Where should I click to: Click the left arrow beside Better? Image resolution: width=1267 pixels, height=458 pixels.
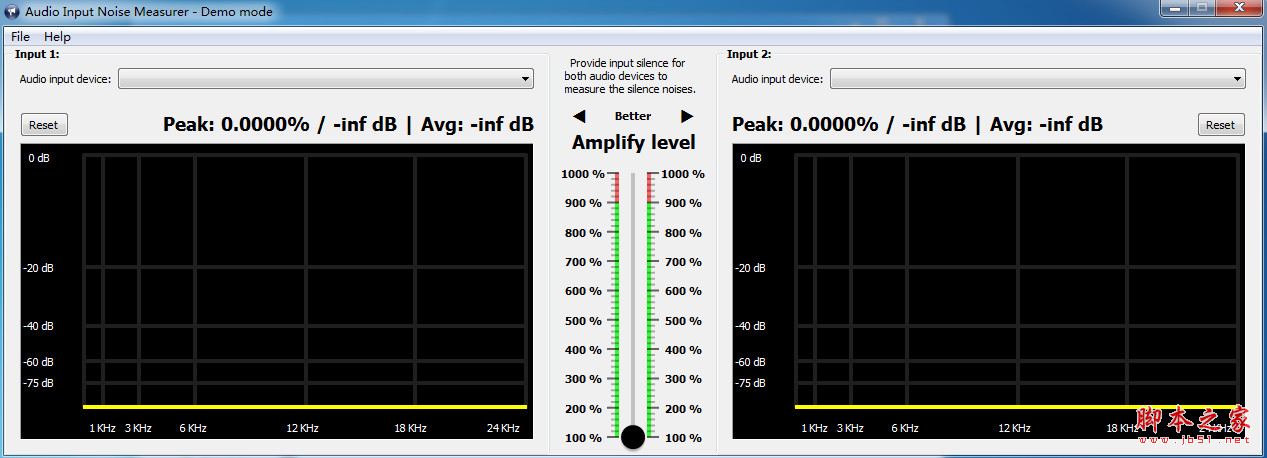(x=579, y=117)
